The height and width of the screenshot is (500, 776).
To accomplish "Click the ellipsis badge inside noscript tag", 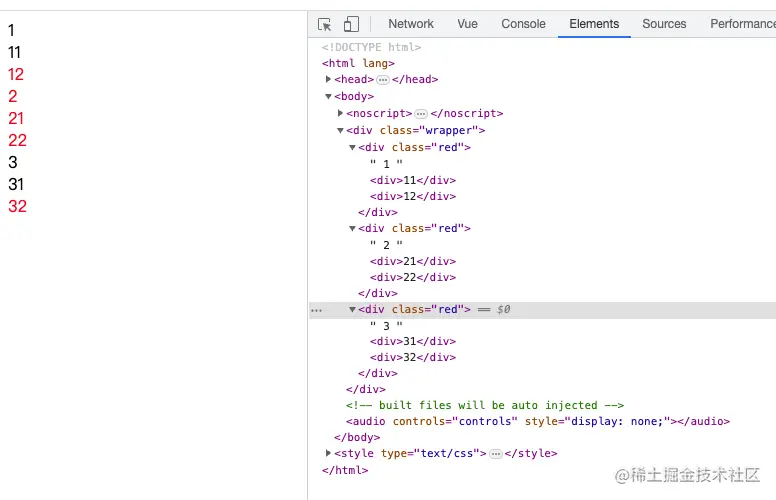I will pyautogui.click(x=421, y=114).
